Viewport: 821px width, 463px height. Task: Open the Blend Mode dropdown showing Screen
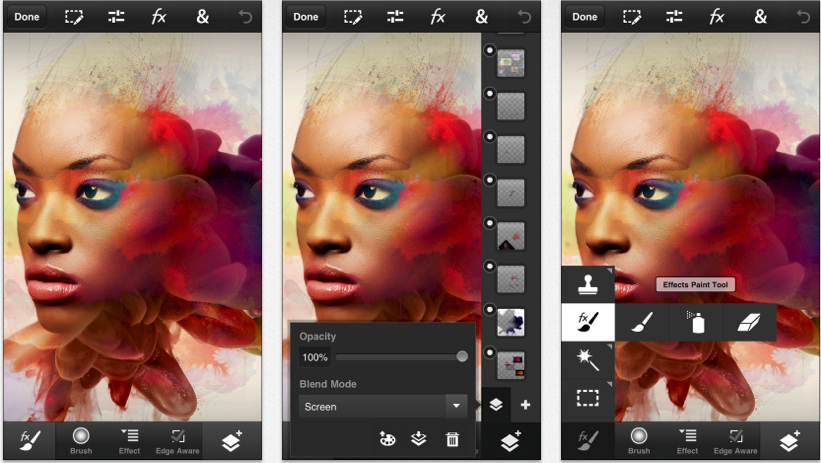[372, 406]
